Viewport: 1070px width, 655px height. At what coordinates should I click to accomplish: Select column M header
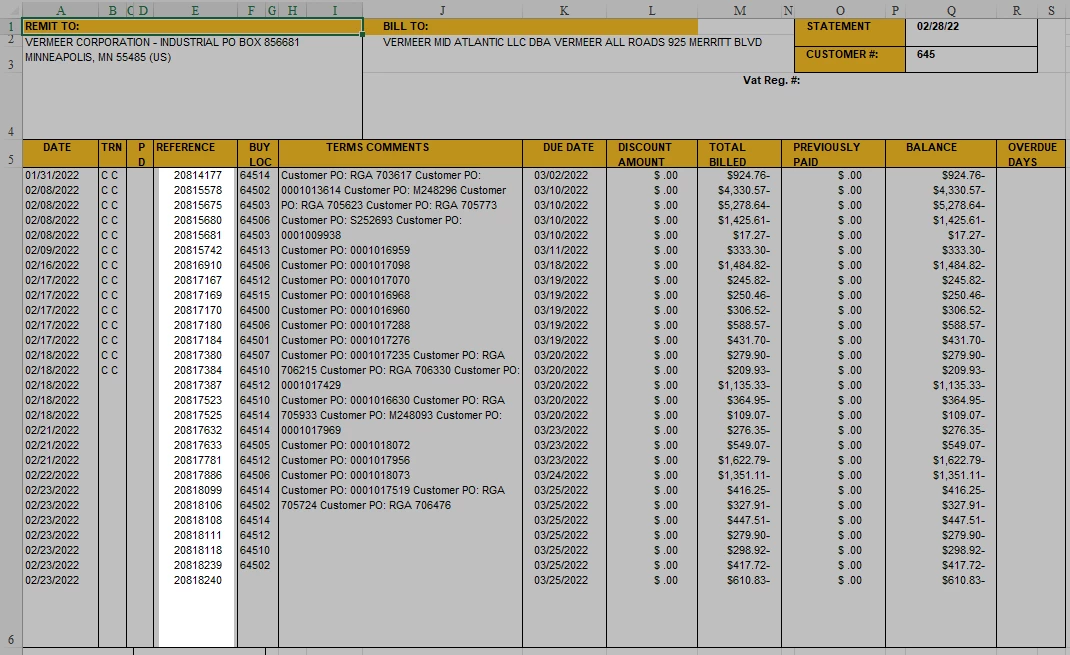740,10
